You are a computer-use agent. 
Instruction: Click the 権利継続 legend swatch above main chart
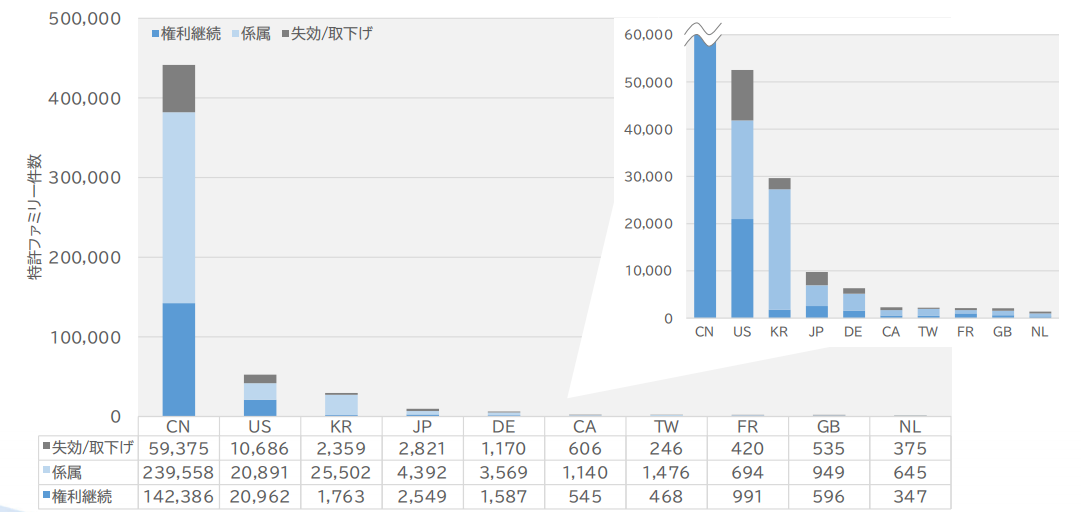pyautogui.click(x=155, y=33)
